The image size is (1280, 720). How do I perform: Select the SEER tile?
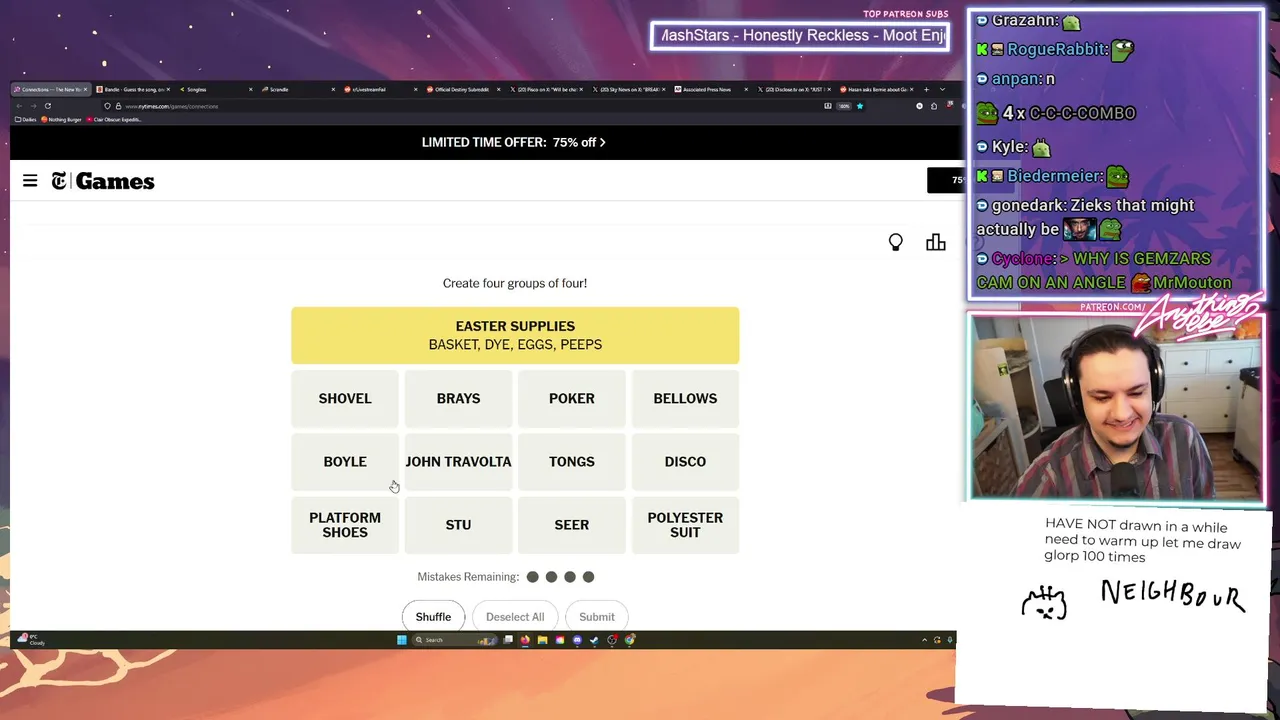[x=572, y=525]
